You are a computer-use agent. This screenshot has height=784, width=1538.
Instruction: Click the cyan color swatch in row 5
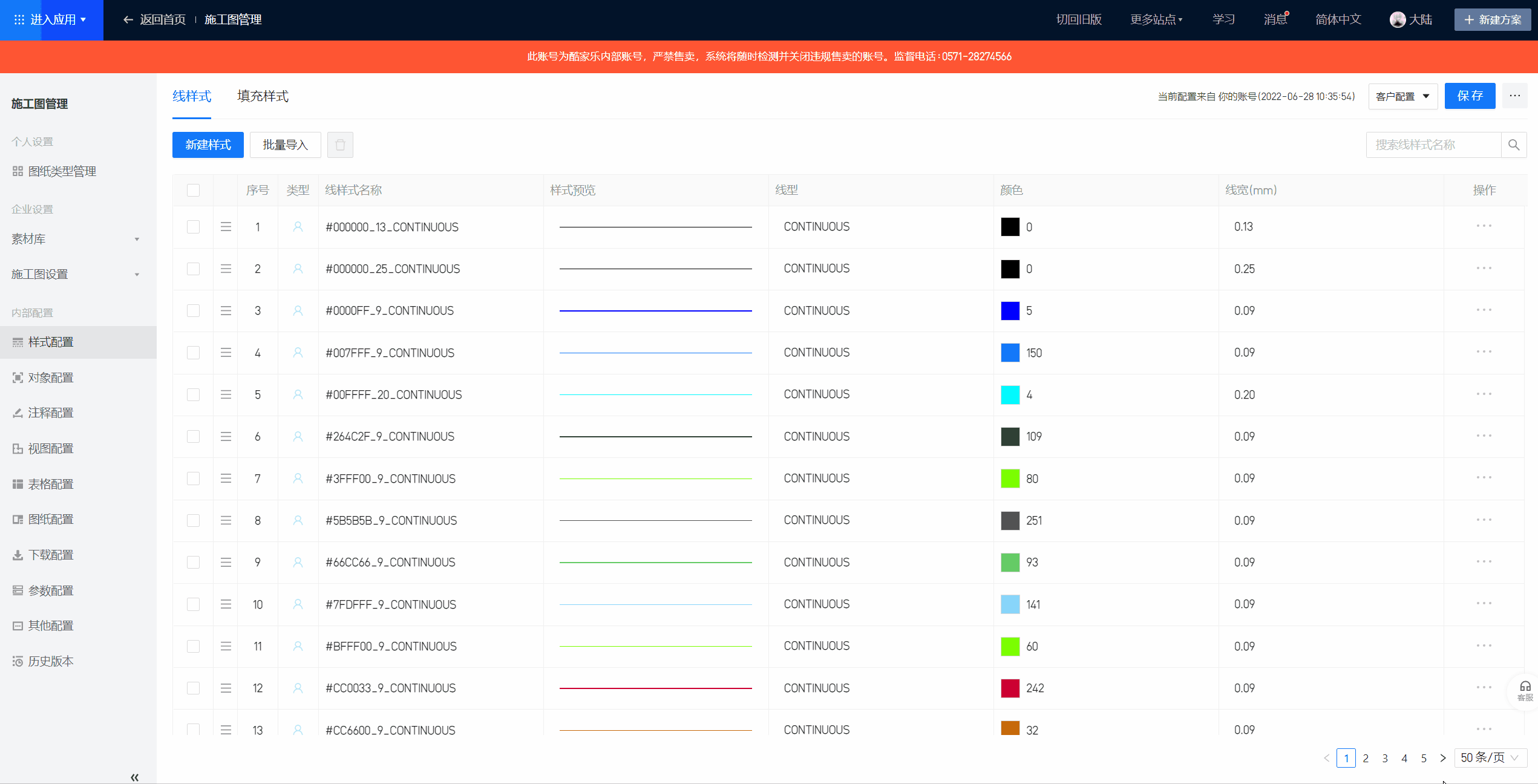pyautogui.click(x=1010, y=394)
